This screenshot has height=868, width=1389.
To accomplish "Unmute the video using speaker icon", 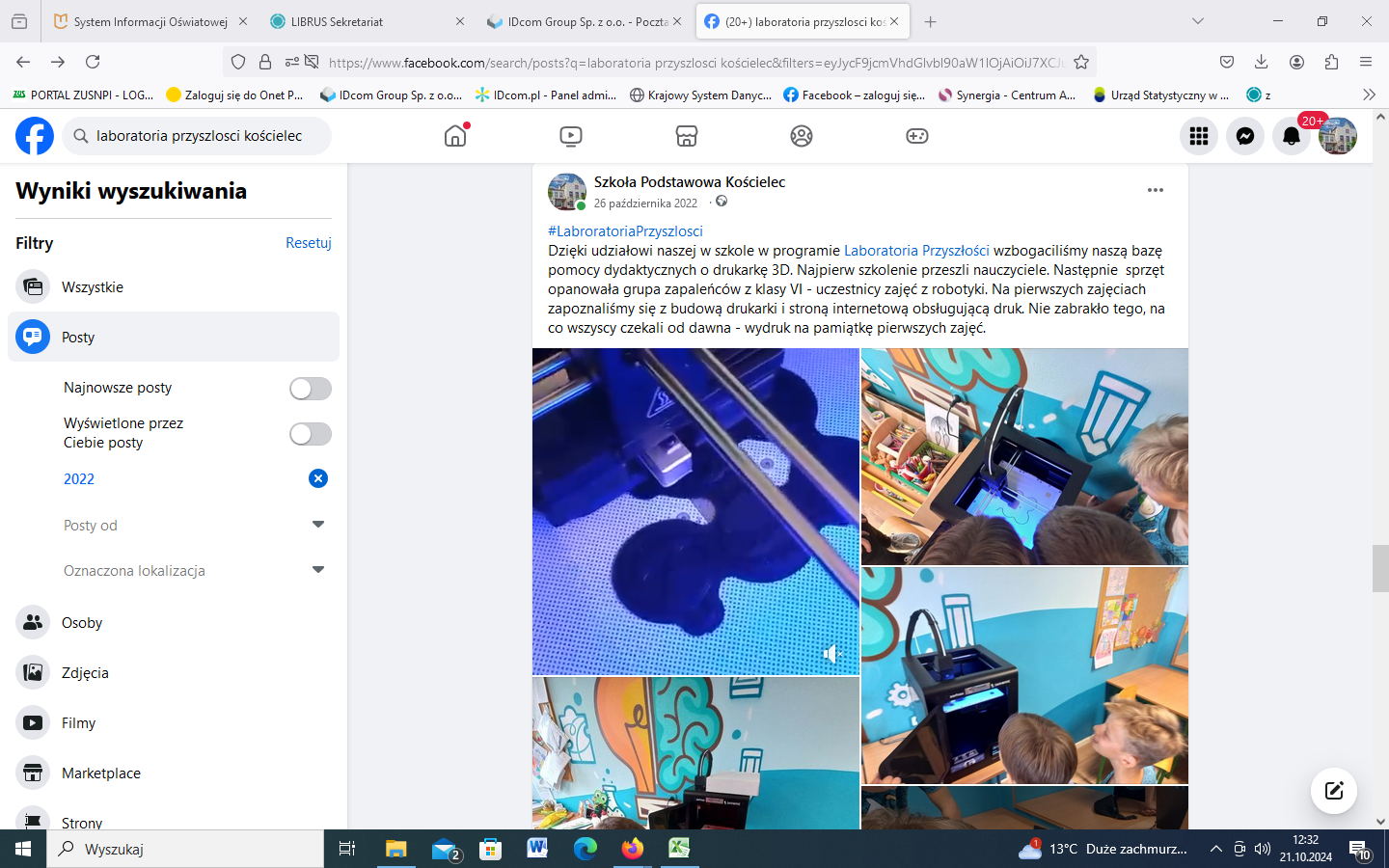I will (831, 654).
